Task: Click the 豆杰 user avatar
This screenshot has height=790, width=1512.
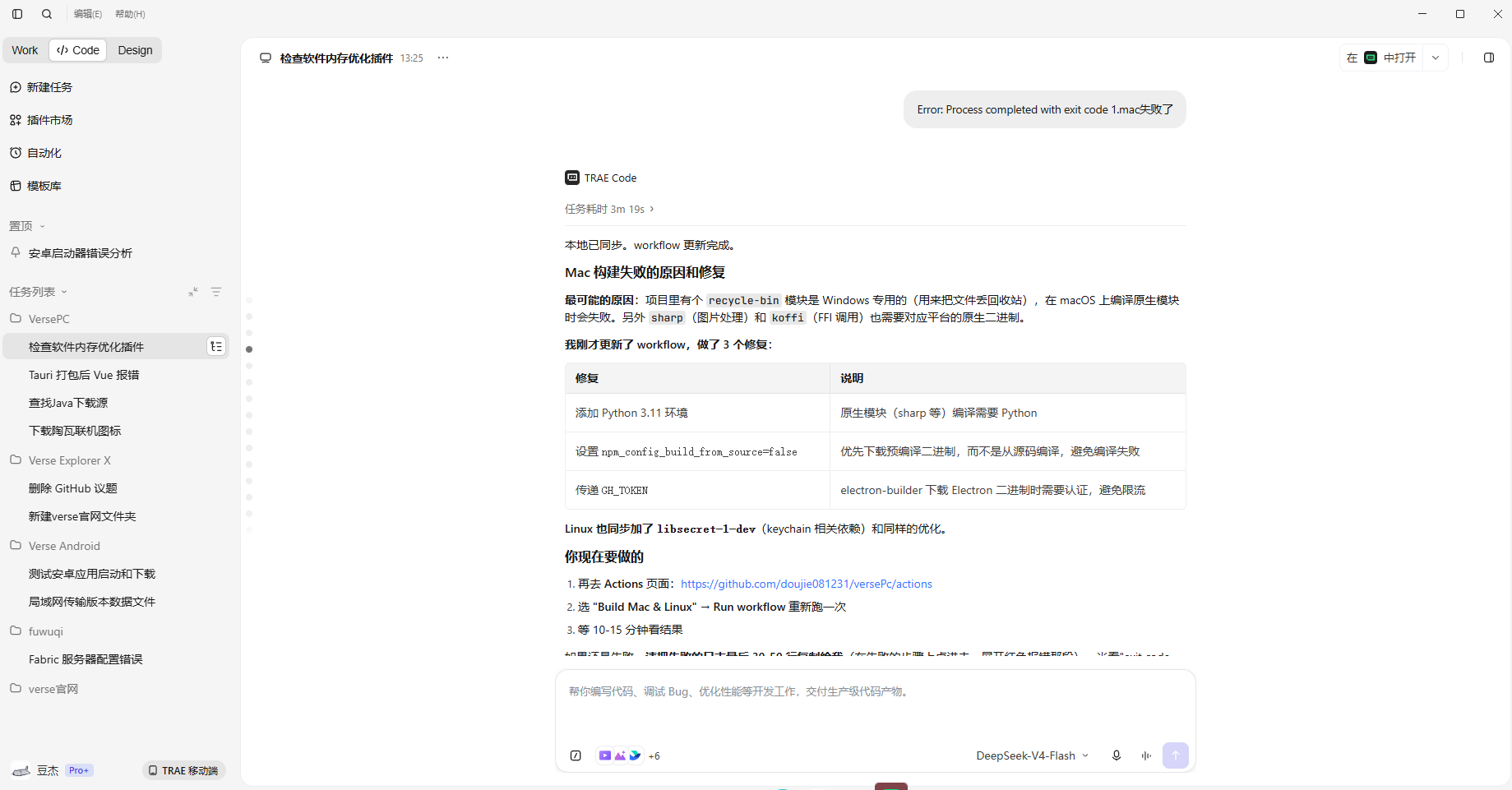Action: pyautogui.click(x=21, y=770)
